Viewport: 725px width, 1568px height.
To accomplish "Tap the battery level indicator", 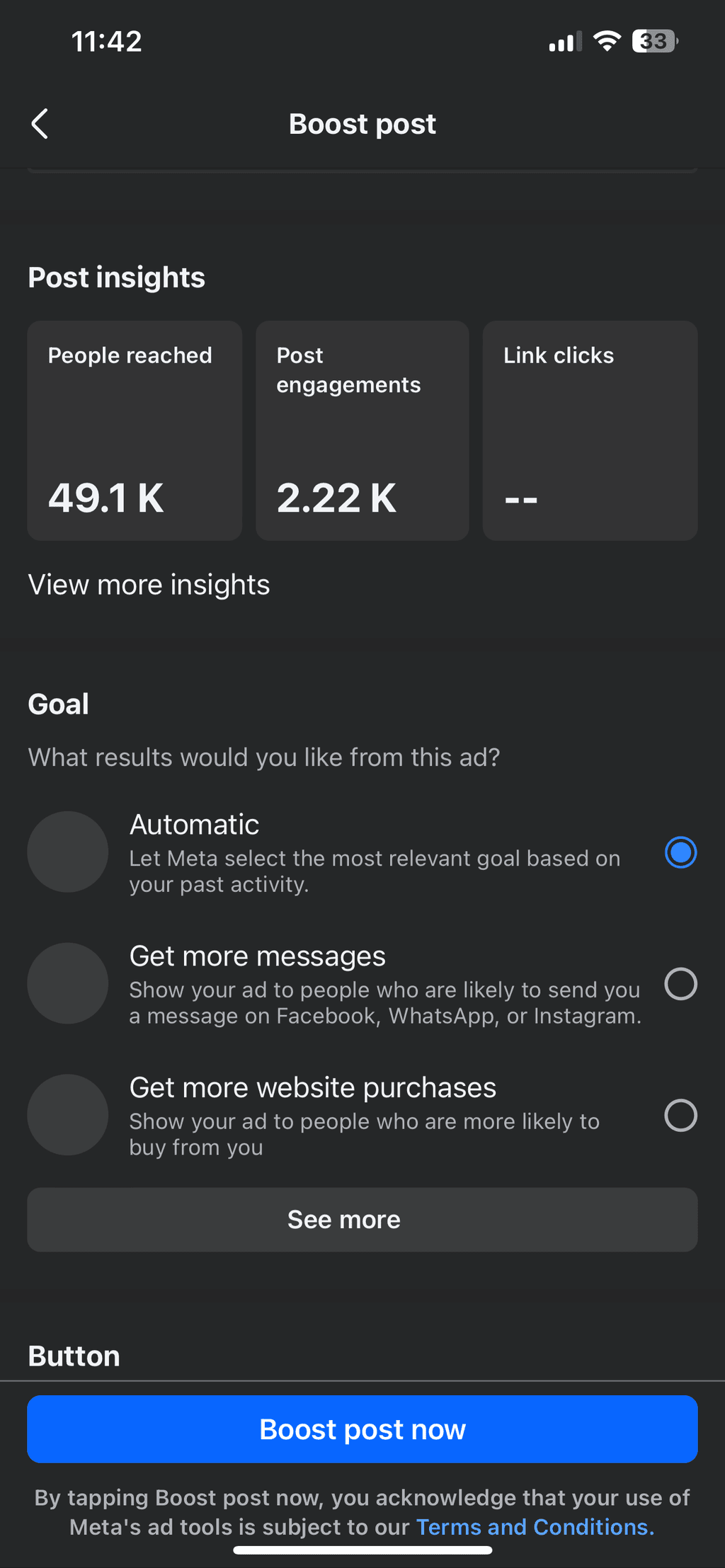I will click(655, 41).
